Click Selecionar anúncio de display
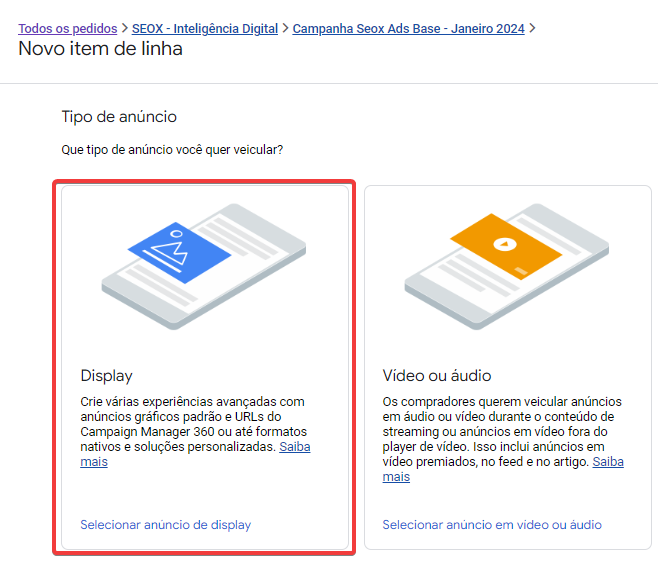 click(x=166, y=525)
